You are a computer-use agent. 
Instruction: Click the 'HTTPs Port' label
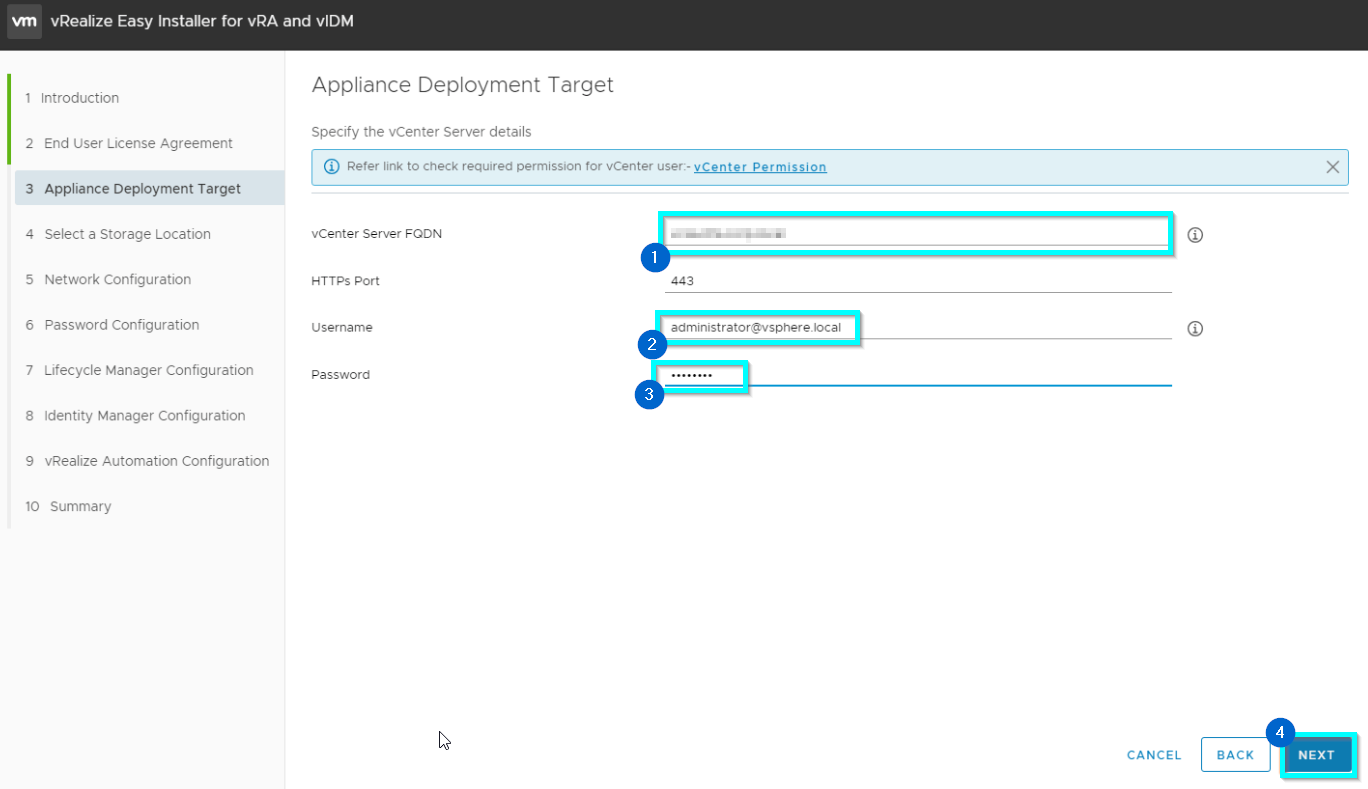[345, 281]
